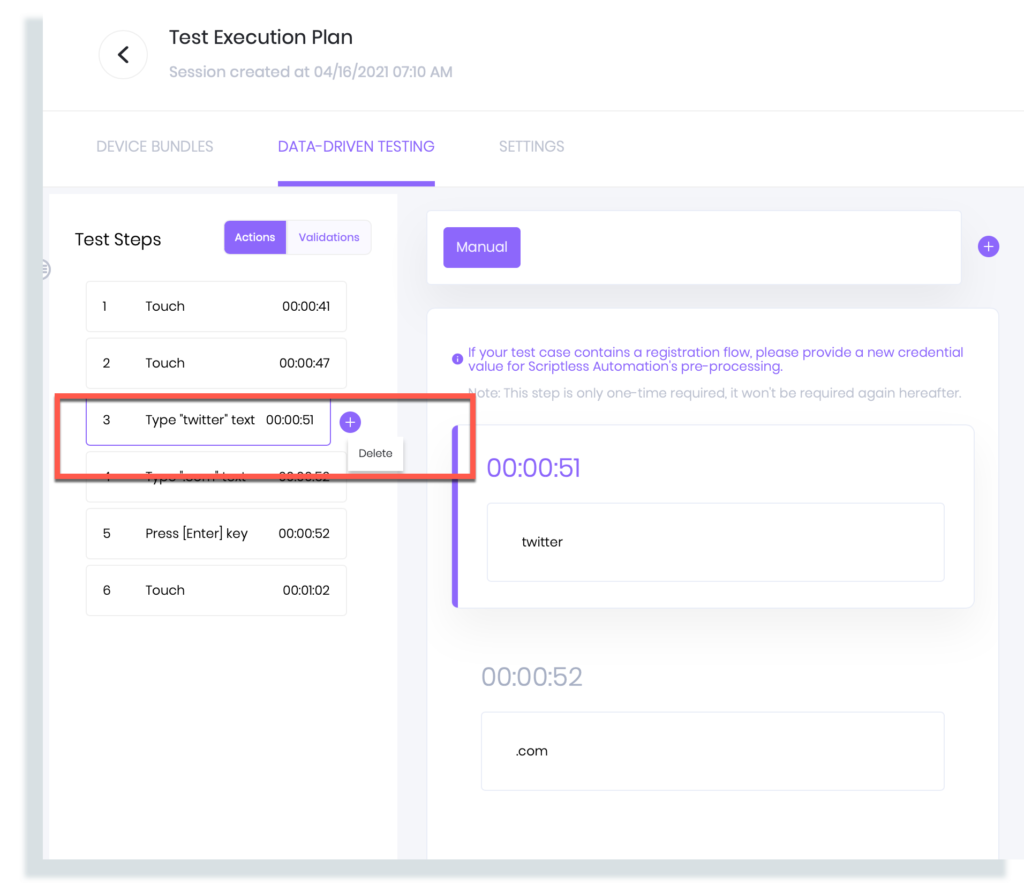
Task: Switch to Validations view
Action: click(x=329, y=237)
